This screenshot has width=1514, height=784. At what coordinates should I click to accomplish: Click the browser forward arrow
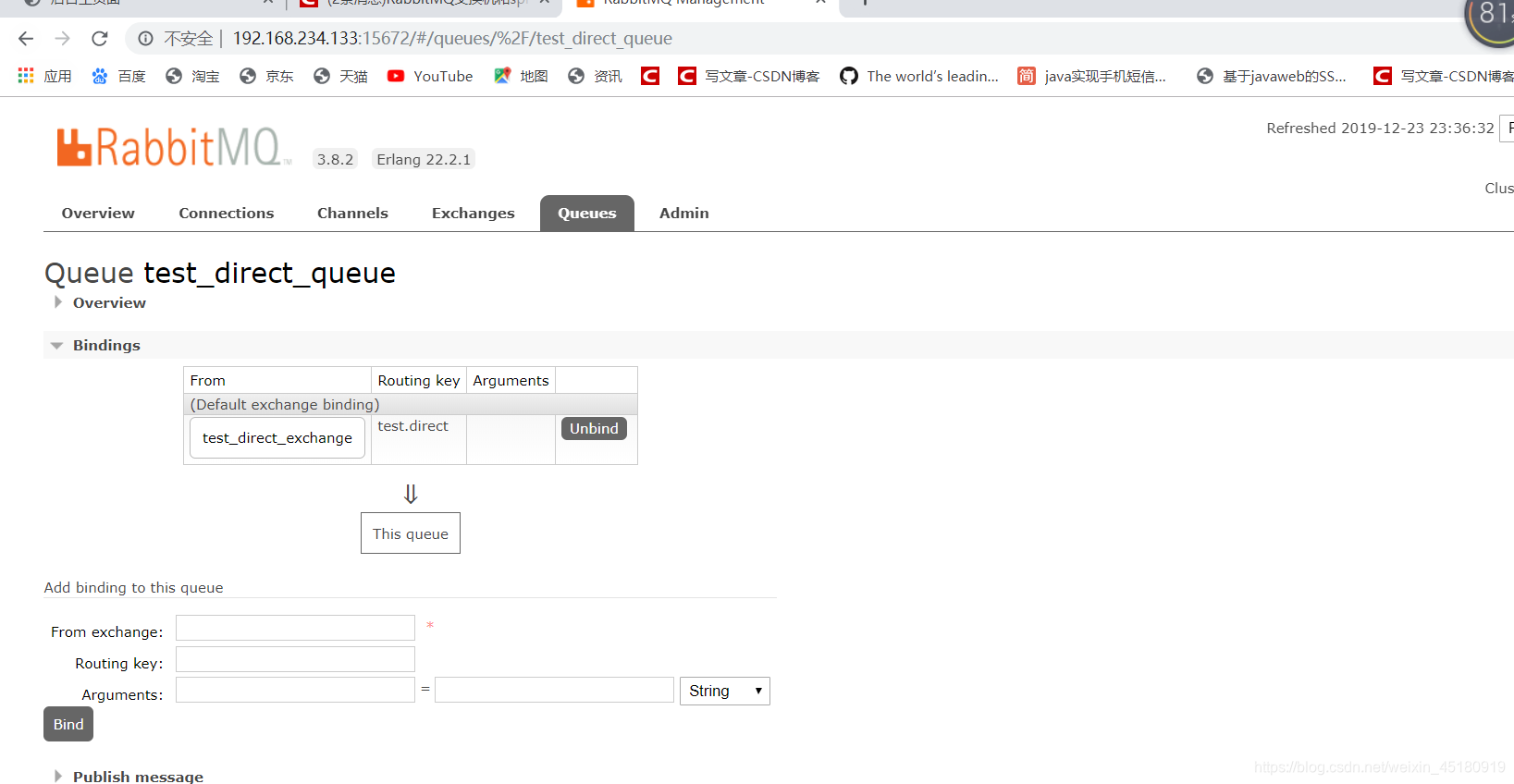(x=62, y=39)
